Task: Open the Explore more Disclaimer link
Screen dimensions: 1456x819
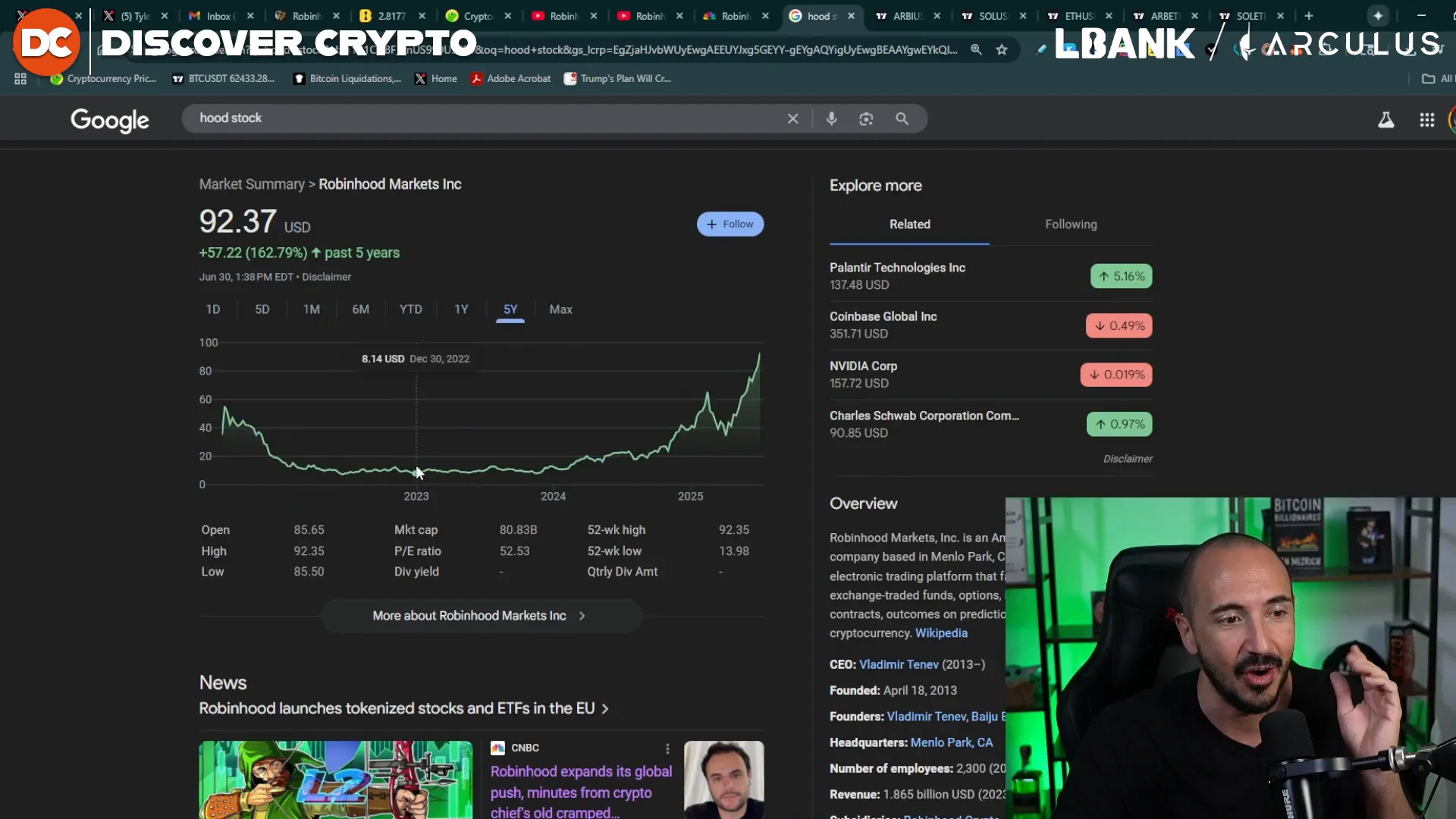Action: click(x=1128, y=459)
